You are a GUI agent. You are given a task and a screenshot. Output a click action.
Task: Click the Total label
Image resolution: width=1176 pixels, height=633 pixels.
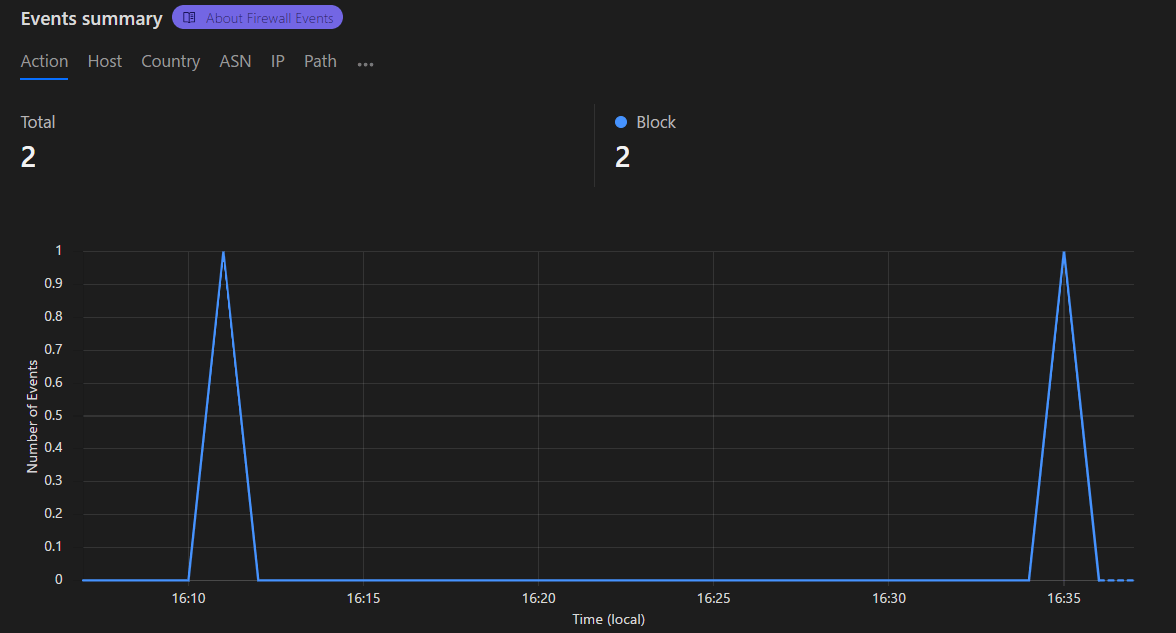[38, 122]
